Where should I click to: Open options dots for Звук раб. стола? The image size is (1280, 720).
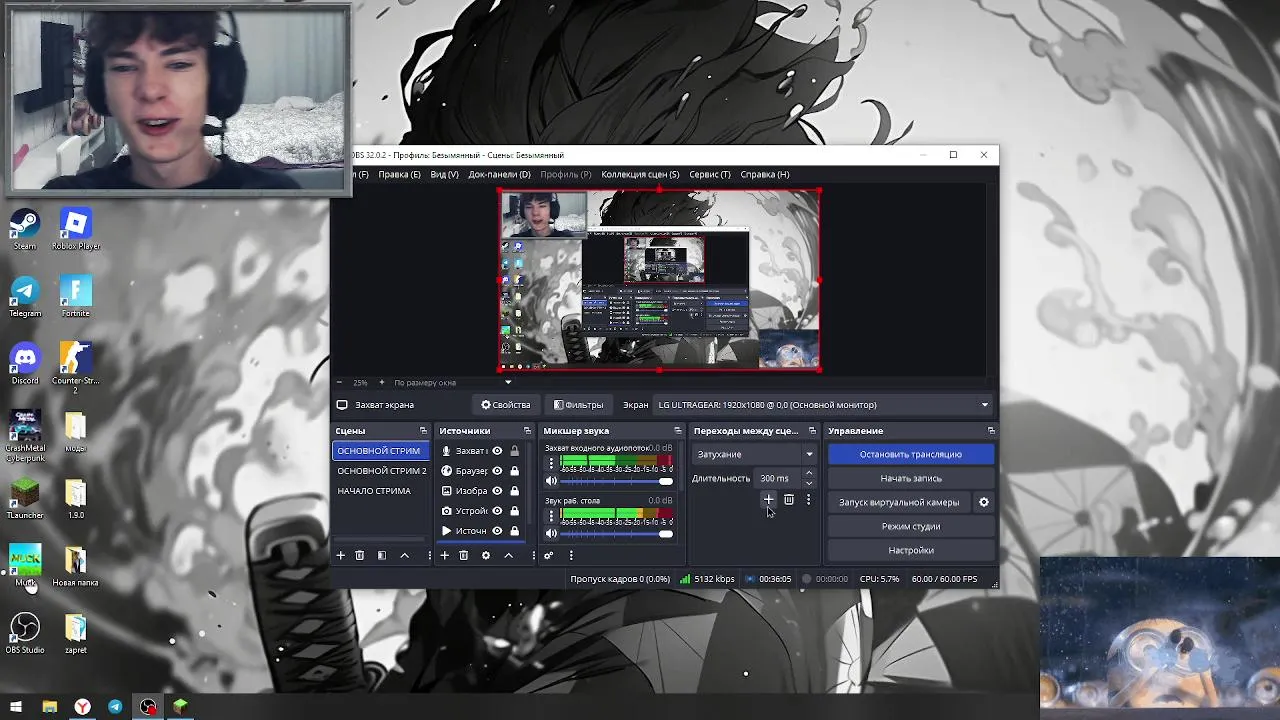551,516
